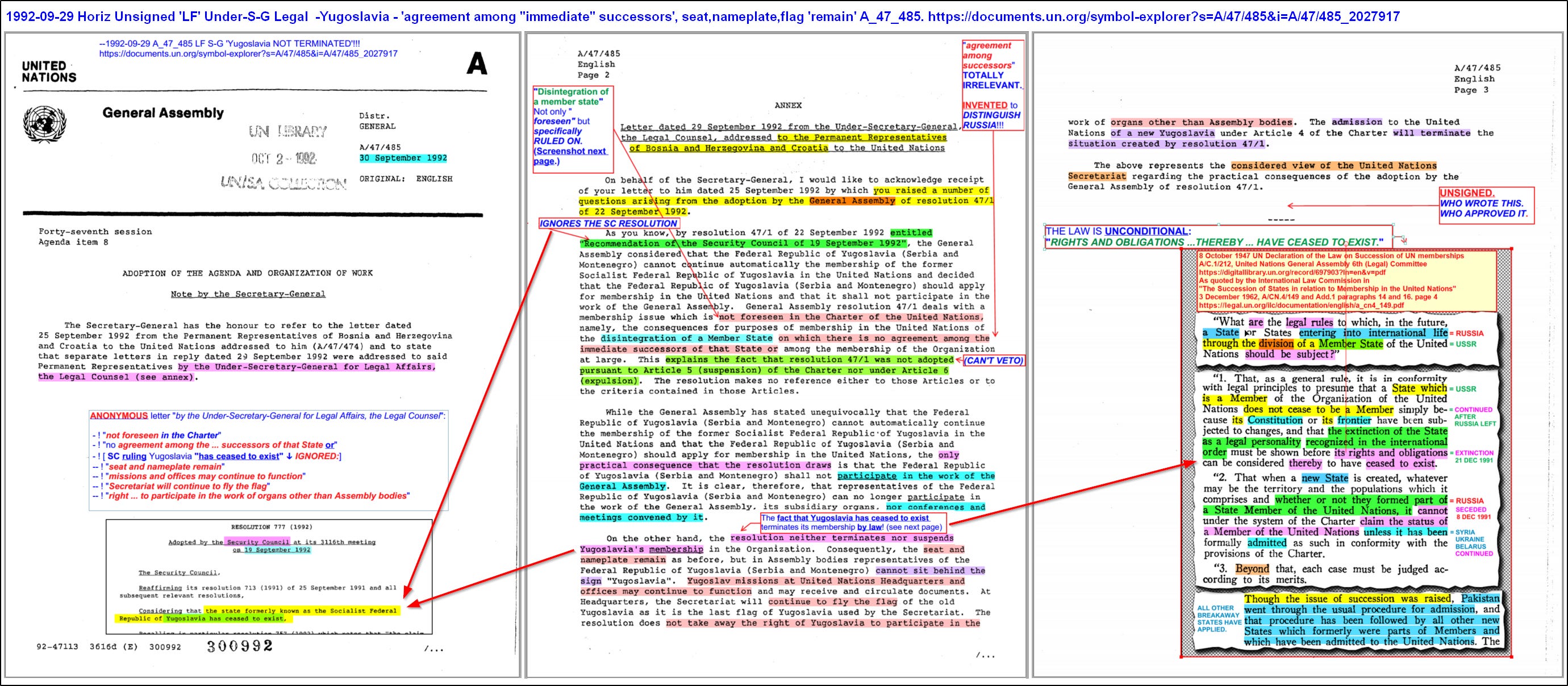Screen dimensions: 1568x686
Task: Open the symbol-explorer link above the UNITED NATIONS heading
Action: coord(248,53)
